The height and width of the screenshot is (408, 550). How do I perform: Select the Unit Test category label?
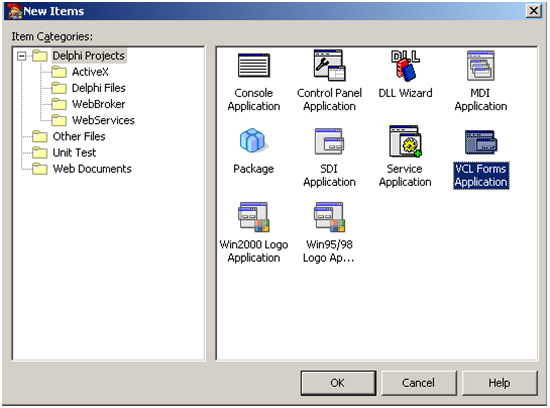[74, 153]
